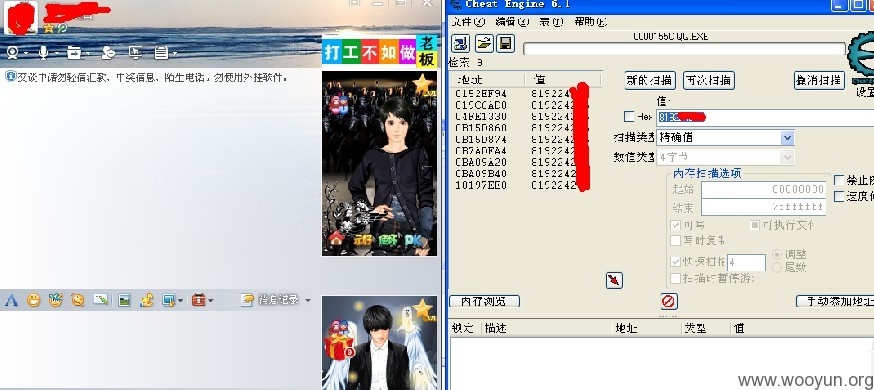The image size is (874, 390).
Task: Enable the 禁止随机 unrandomizer checkbox
Action: 839,181
